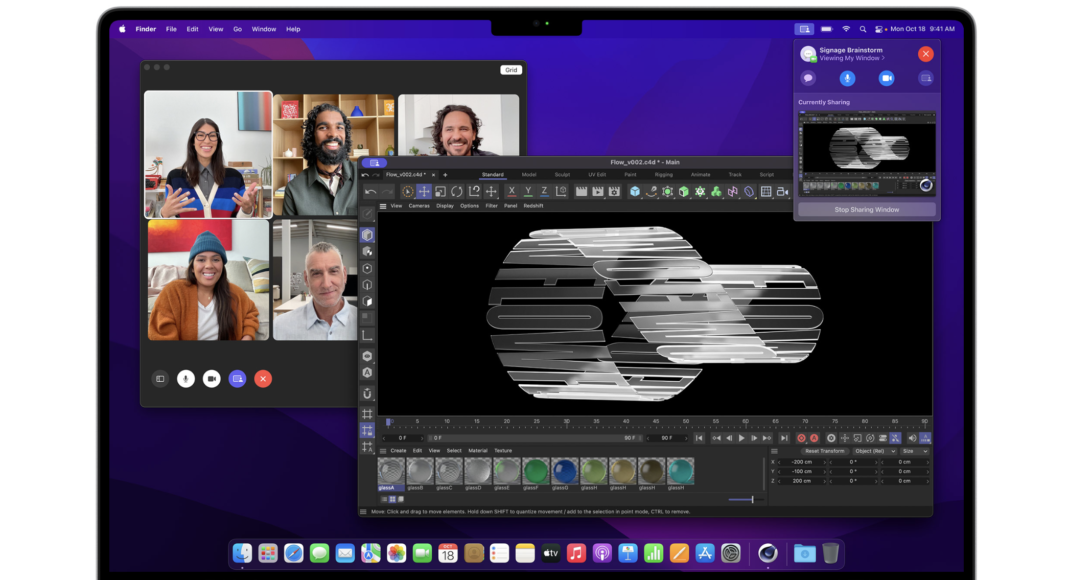Add a Cube primitive object

pyautogui.click(x=635, y=192)
